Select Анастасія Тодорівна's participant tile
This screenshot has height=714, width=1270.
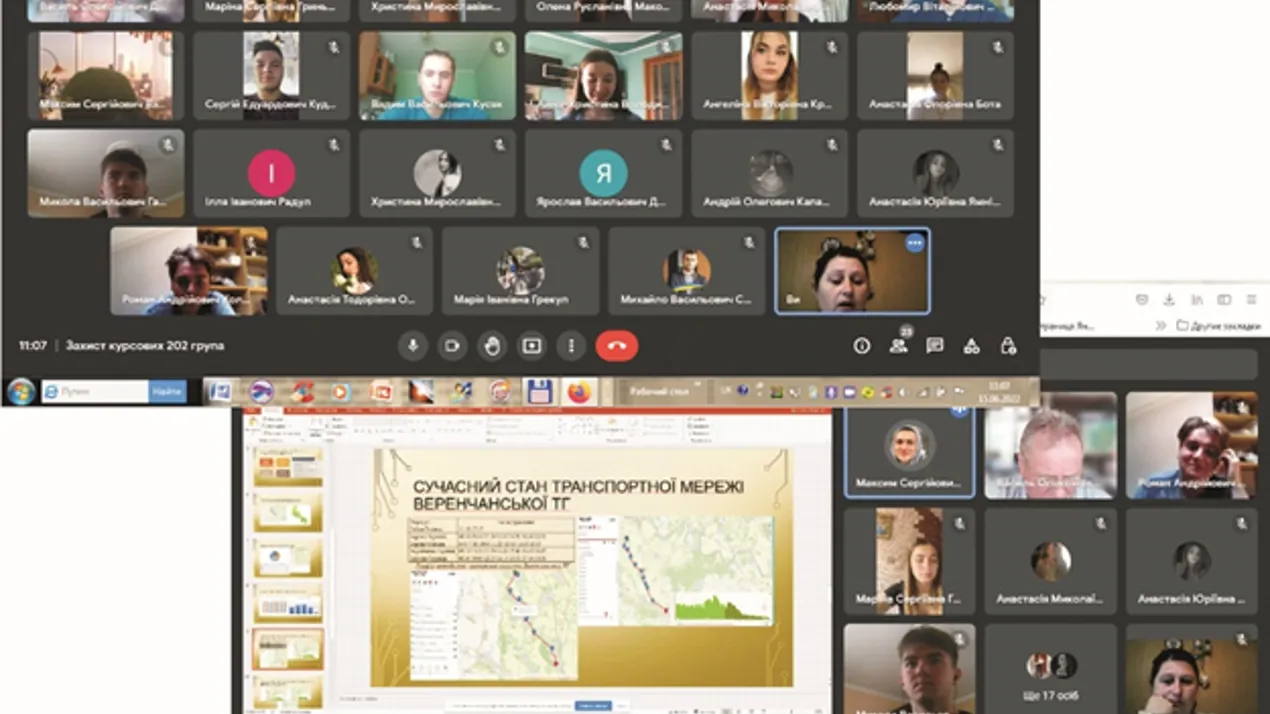coord(354,271)
